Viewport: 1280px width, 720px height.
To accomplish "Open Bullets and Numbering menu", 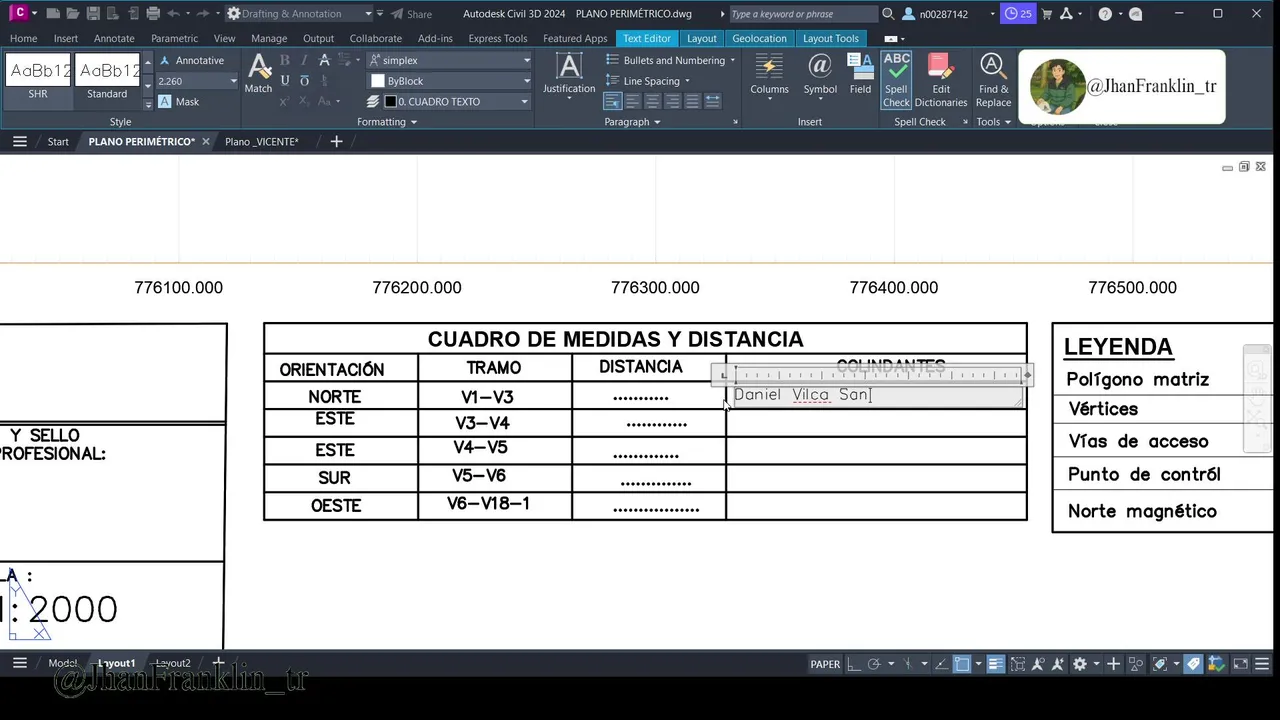I will 671,60.
